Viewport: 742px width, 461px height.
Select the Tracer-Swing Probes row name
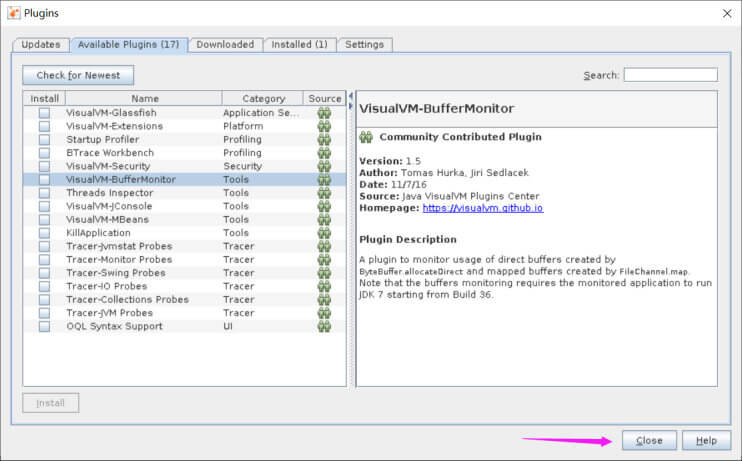pyautogui.click(x=116, y=273)
